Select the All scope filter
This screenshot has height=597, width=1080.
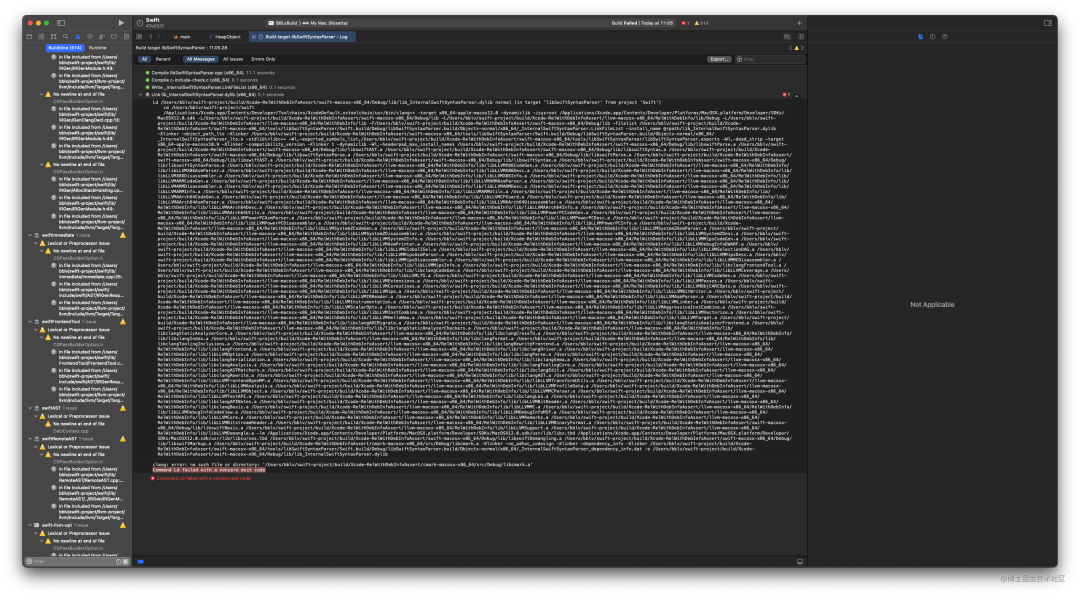click(x=144, y=59)
